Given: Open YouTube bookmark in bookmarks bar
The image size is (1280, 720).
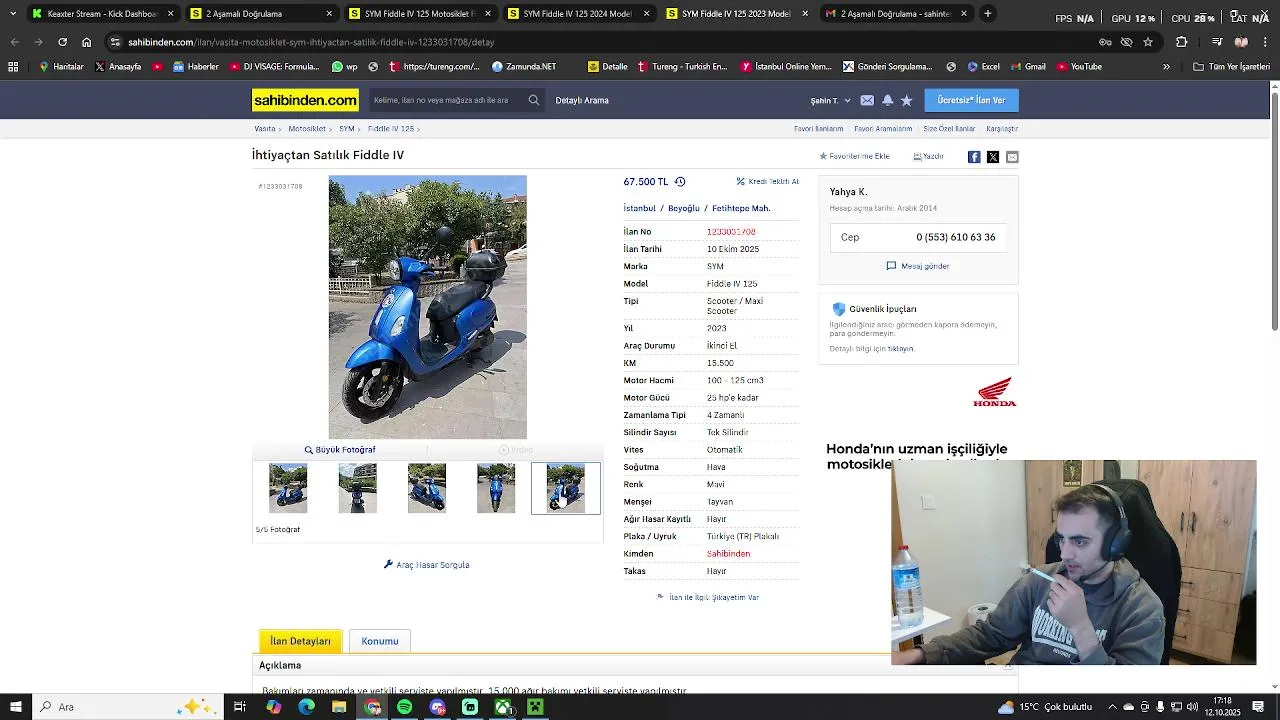Looking at the screenshot, I should (x=1078, y=67).
